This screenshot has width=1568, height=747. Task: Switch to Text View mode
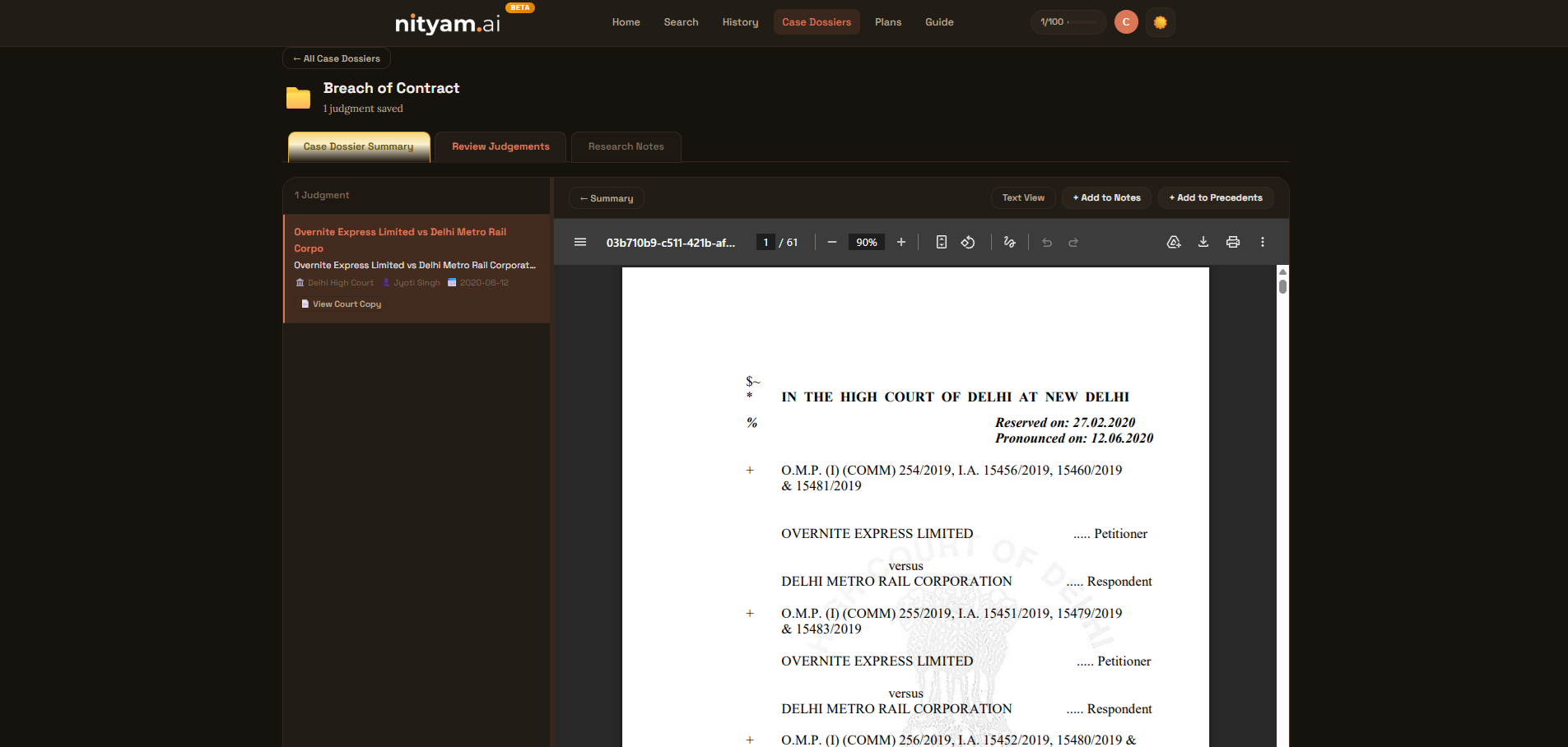1023,197
